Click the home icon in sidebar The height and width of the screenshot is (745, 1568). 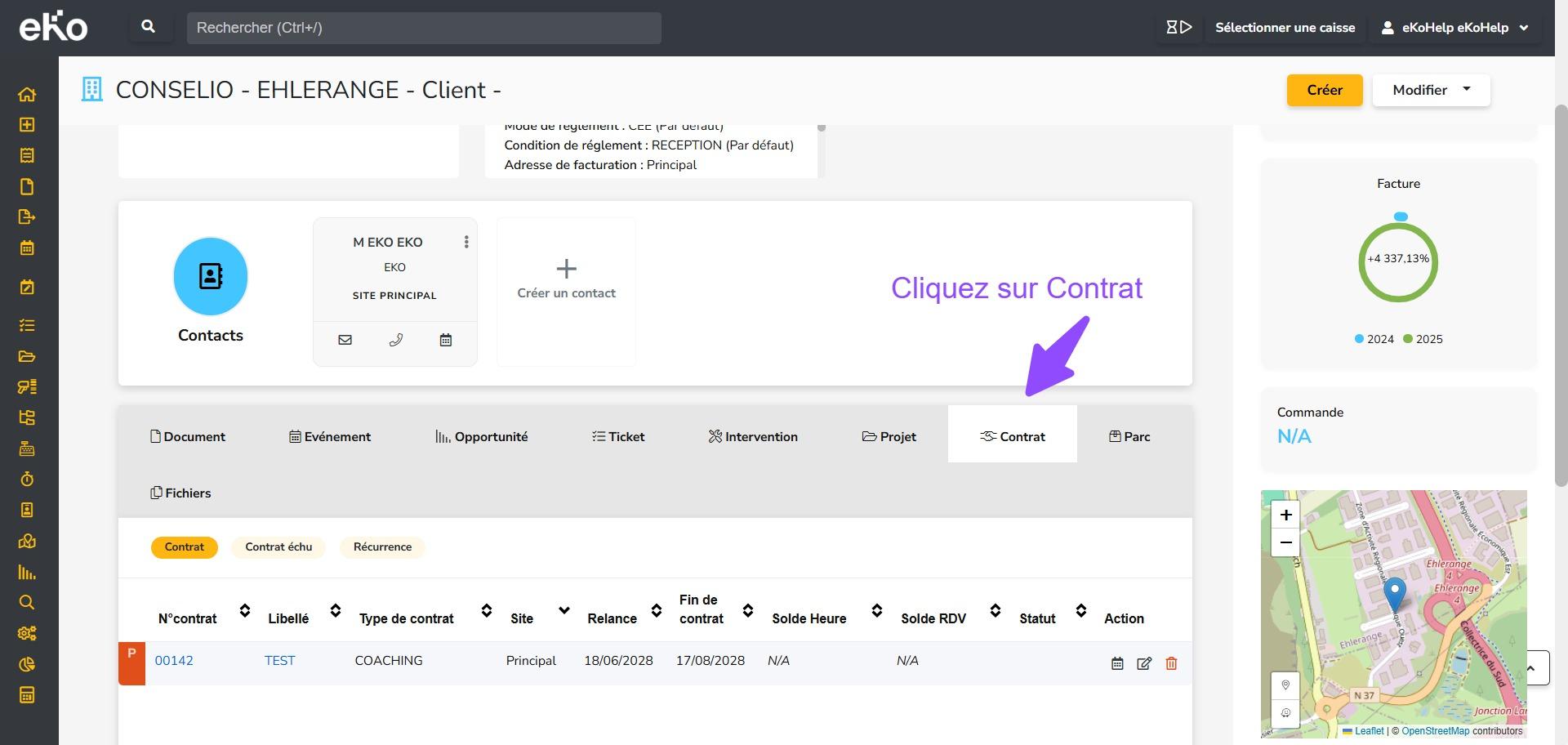pos(27,94)
